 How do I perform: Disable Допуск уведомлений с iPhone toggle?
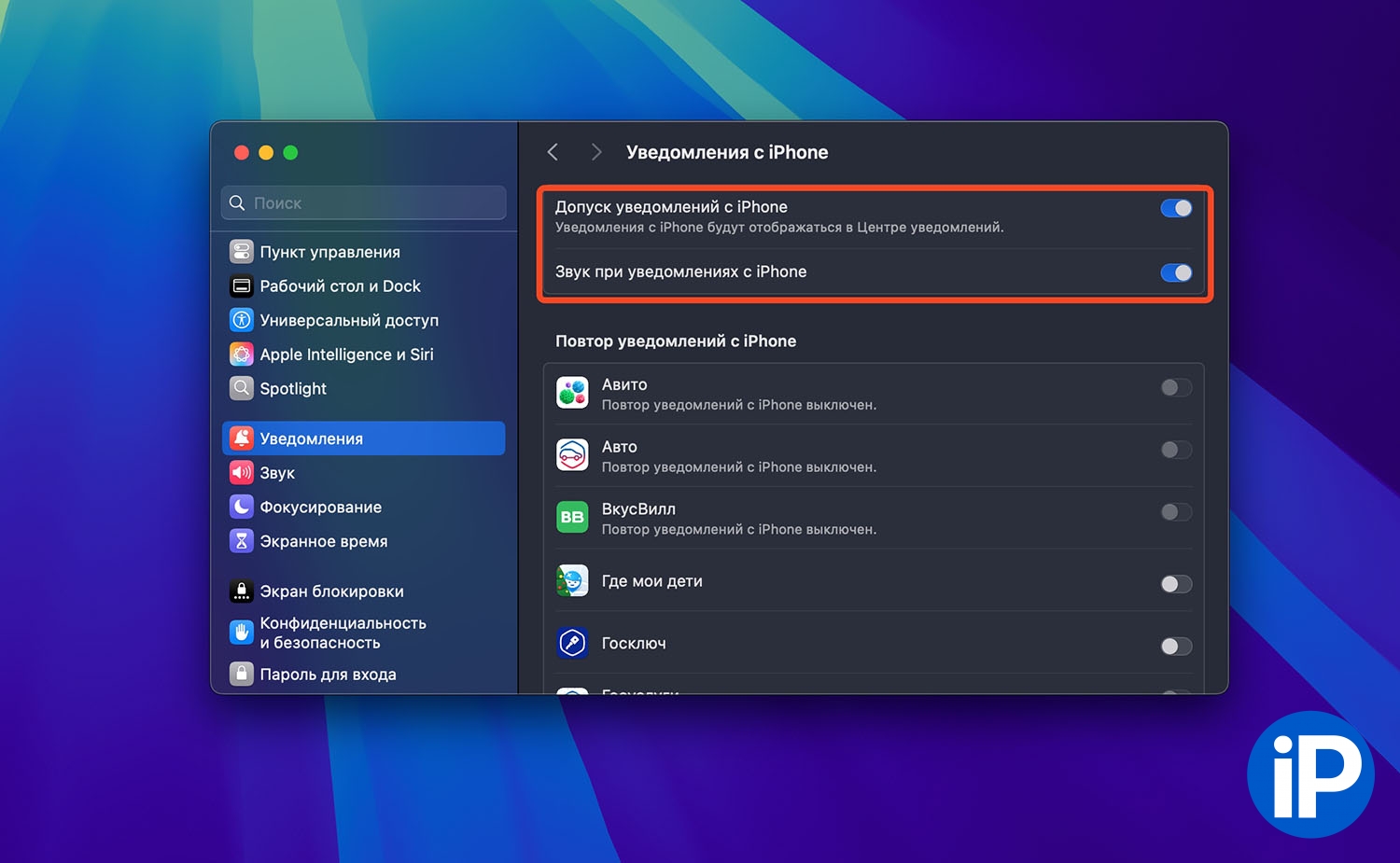pyautogui.click(x=1176, y=208)
